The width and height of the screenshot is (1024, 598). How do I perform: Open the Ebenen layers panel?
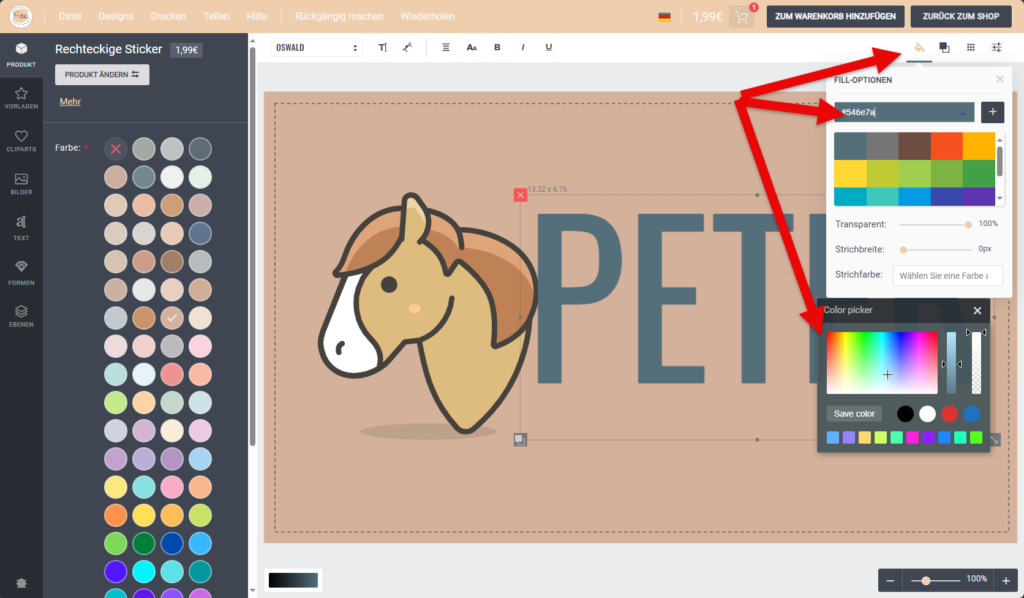[x=21, y=316]
